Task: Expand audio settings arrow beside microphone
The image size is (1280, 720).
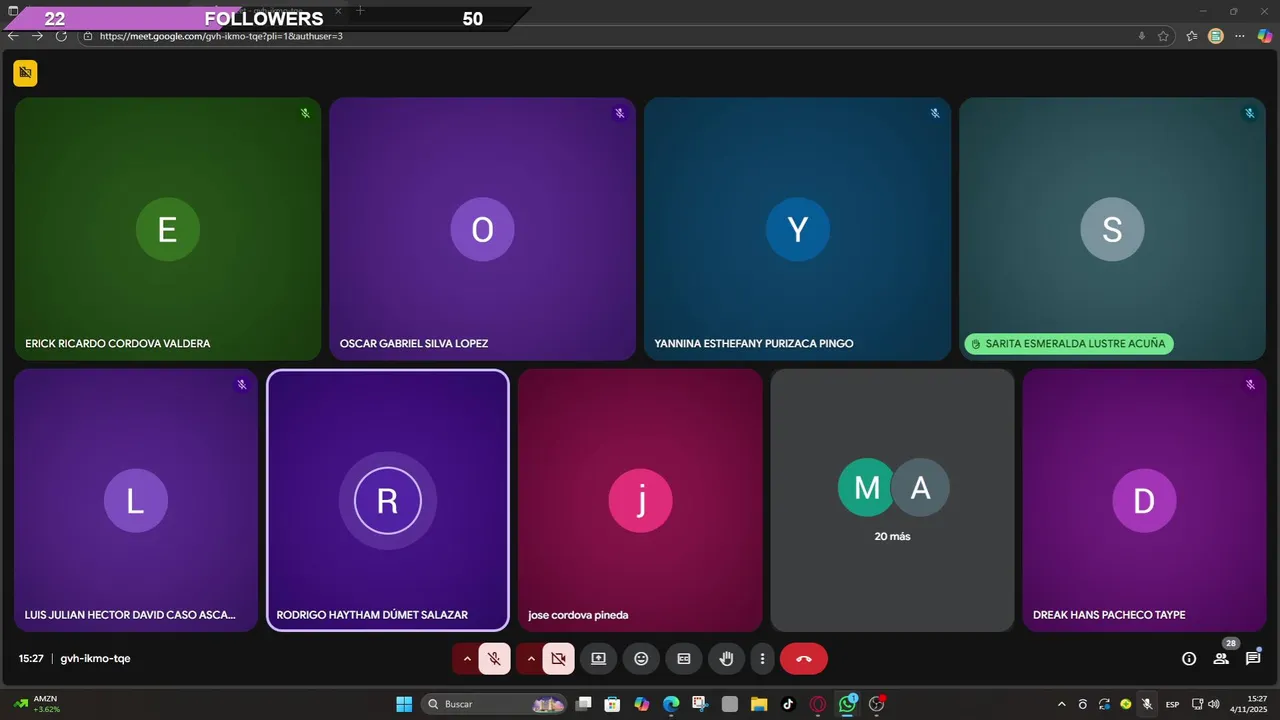Action: pos(466,659)
